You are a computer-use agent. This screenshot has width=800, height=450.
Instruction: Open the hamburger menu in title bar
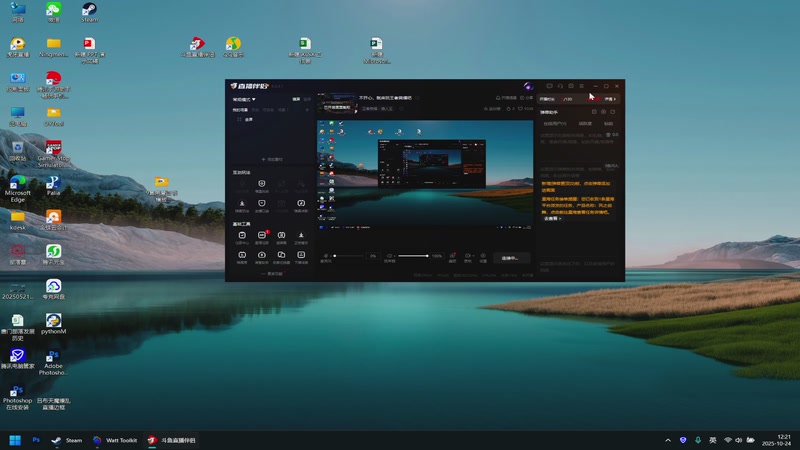(581, 86)
